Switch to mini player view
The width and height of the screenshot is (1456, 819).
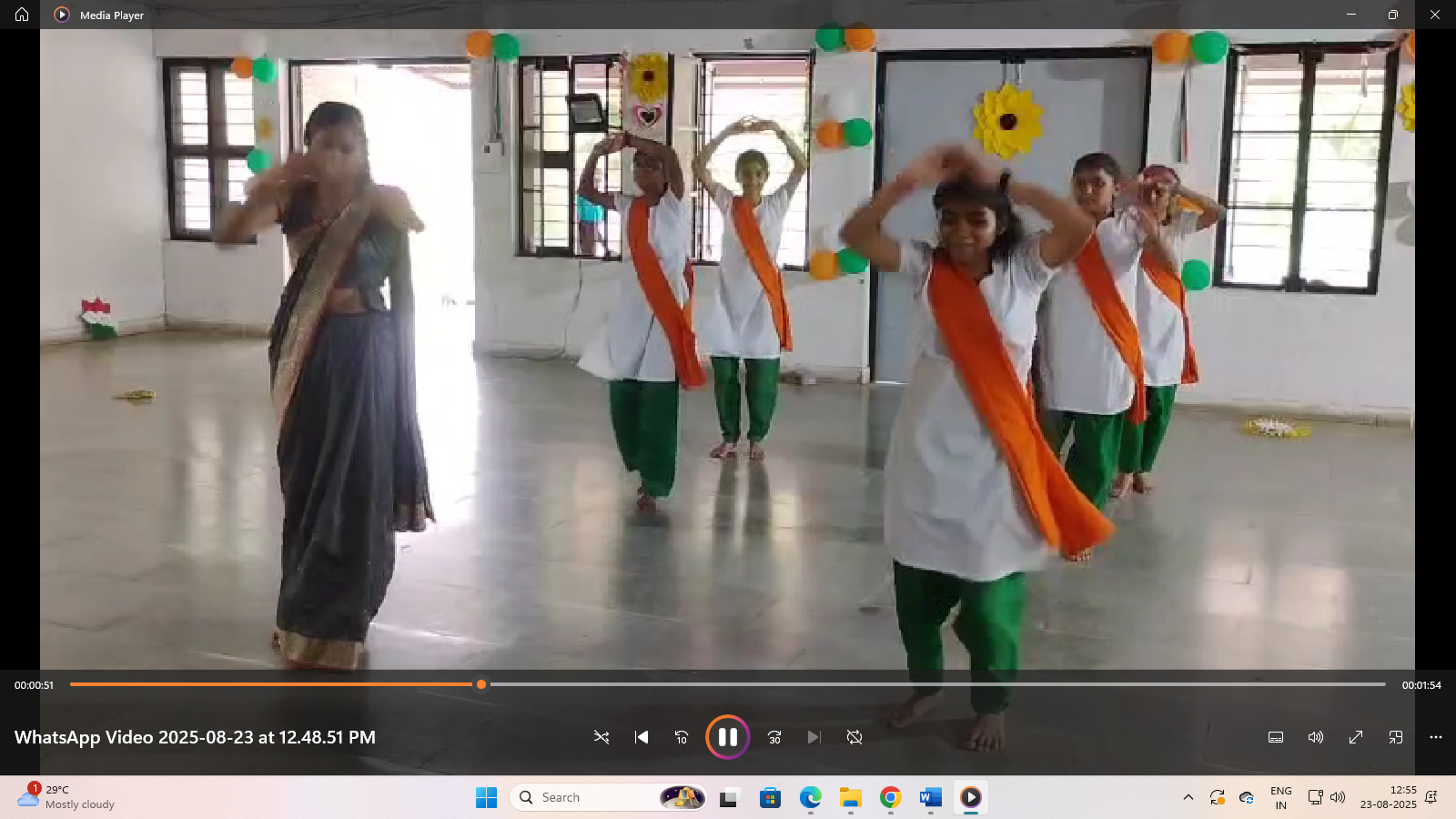pyautogui.click(x=1396, y=737)
